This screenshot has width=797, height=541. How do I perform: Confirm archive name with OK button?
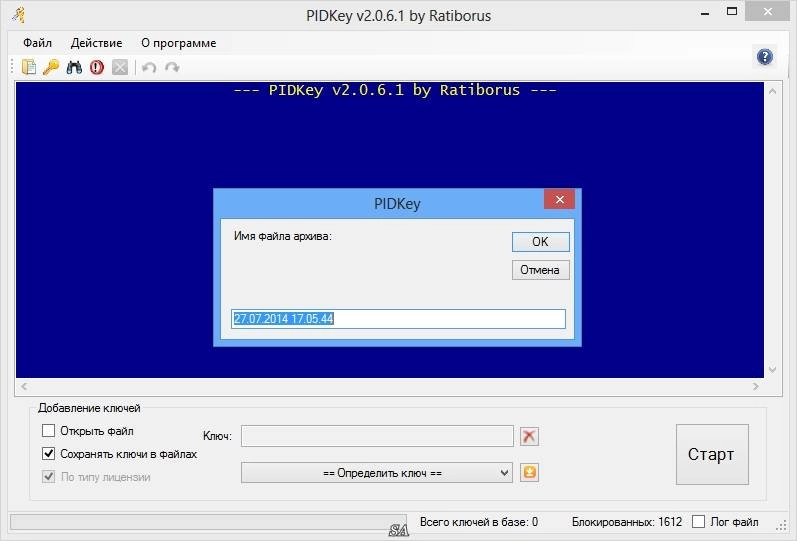540,242
